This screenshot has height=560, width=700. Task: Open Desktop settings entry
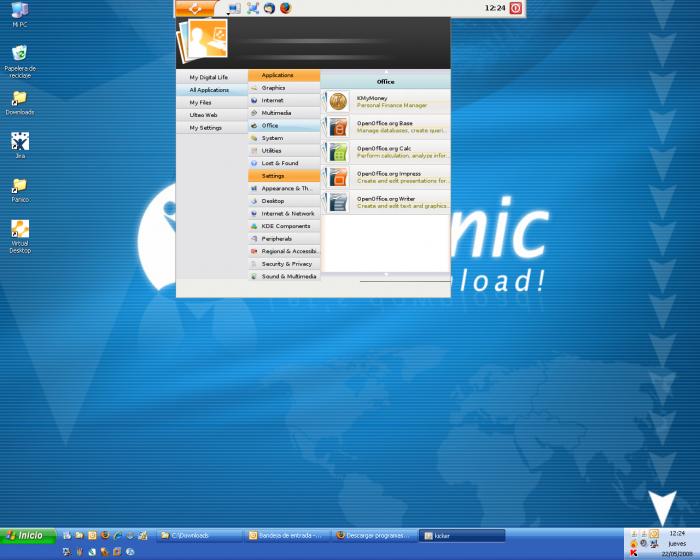pyautogui.click(x=284, y=201)
